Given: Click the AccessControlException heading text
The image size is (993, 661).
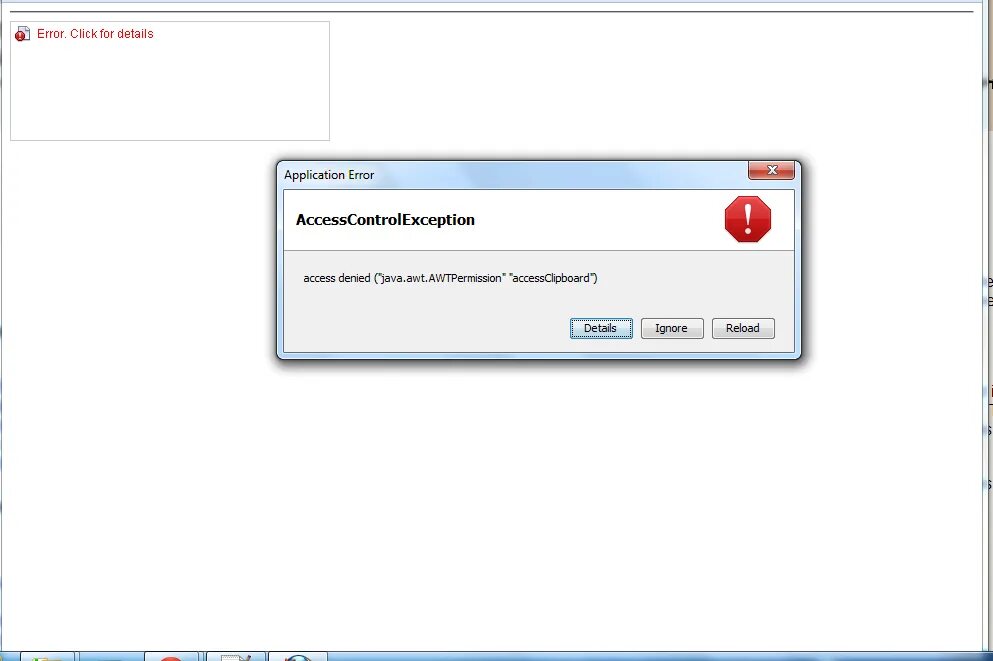Looking at the screenshot, I should click(385, 220).
